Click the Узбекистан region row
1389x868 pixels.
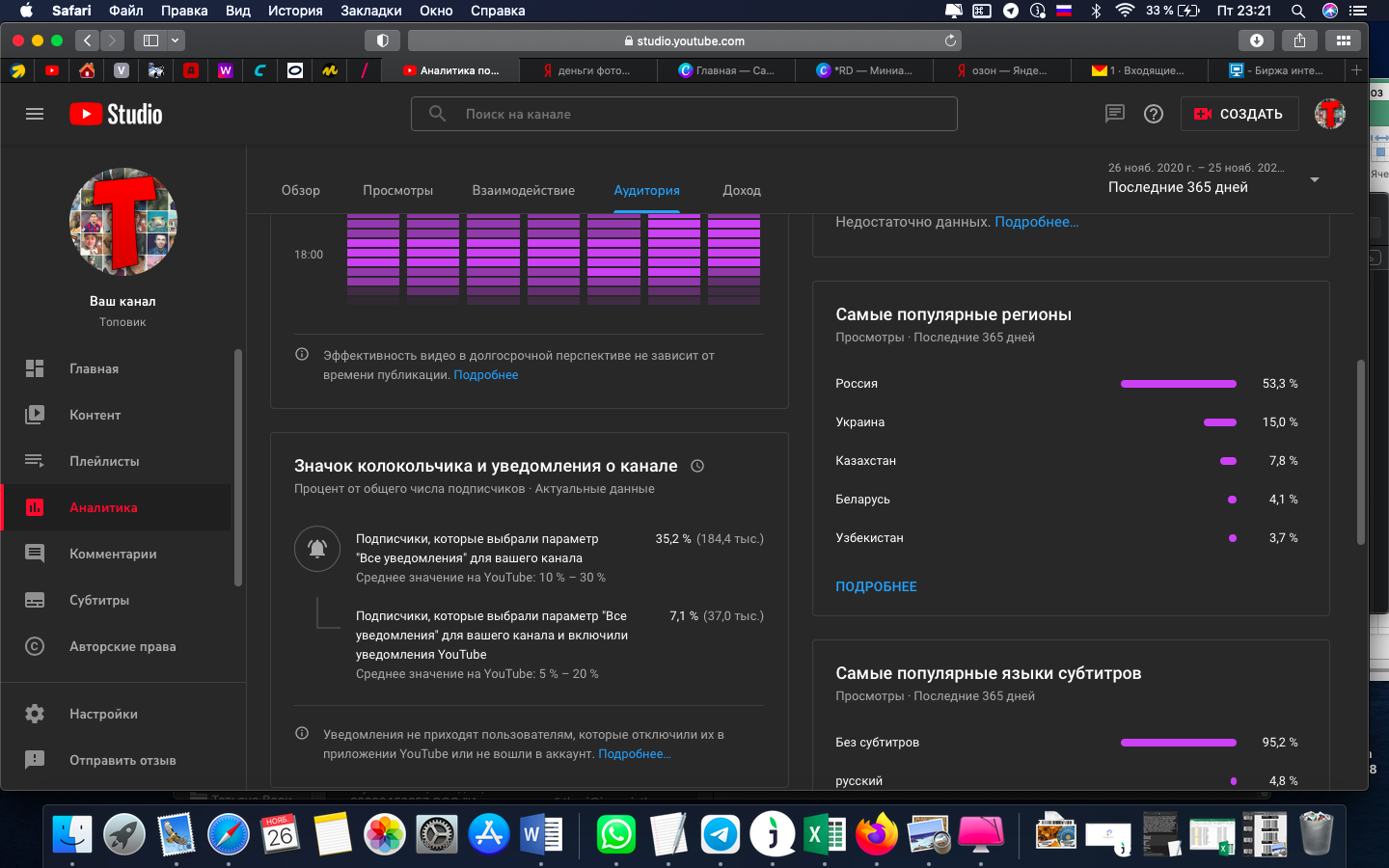coord(1067,538)
